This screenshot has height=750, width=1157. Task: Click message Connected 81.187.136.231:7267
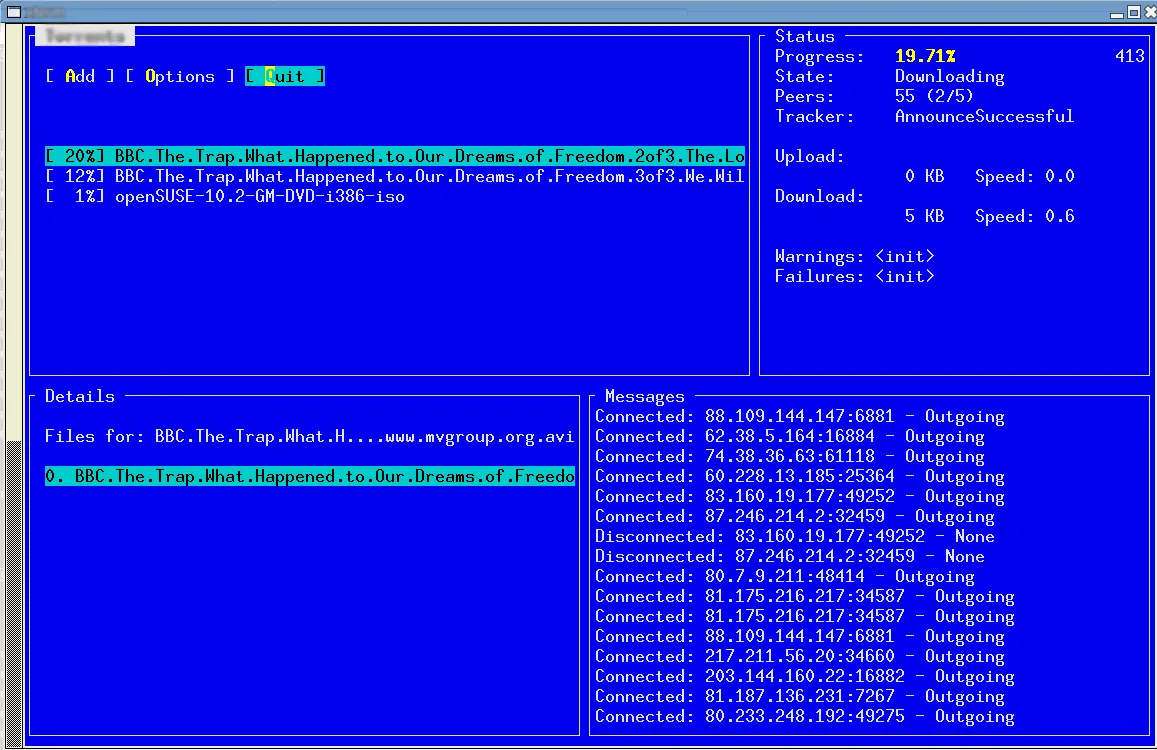click(800, 696)
